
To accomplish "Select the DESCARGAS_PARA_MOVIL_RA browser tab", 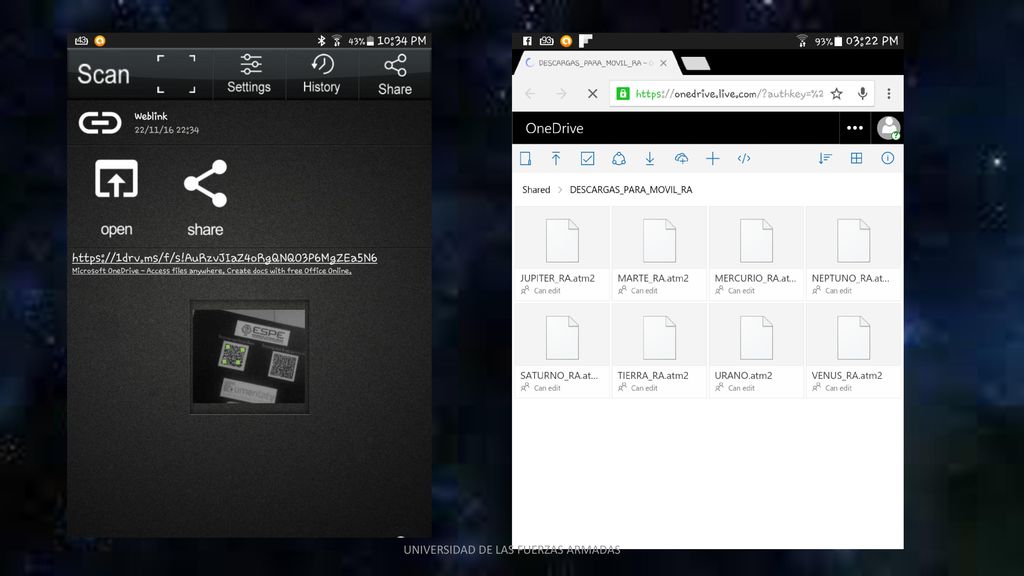I will tap(594, 63).
